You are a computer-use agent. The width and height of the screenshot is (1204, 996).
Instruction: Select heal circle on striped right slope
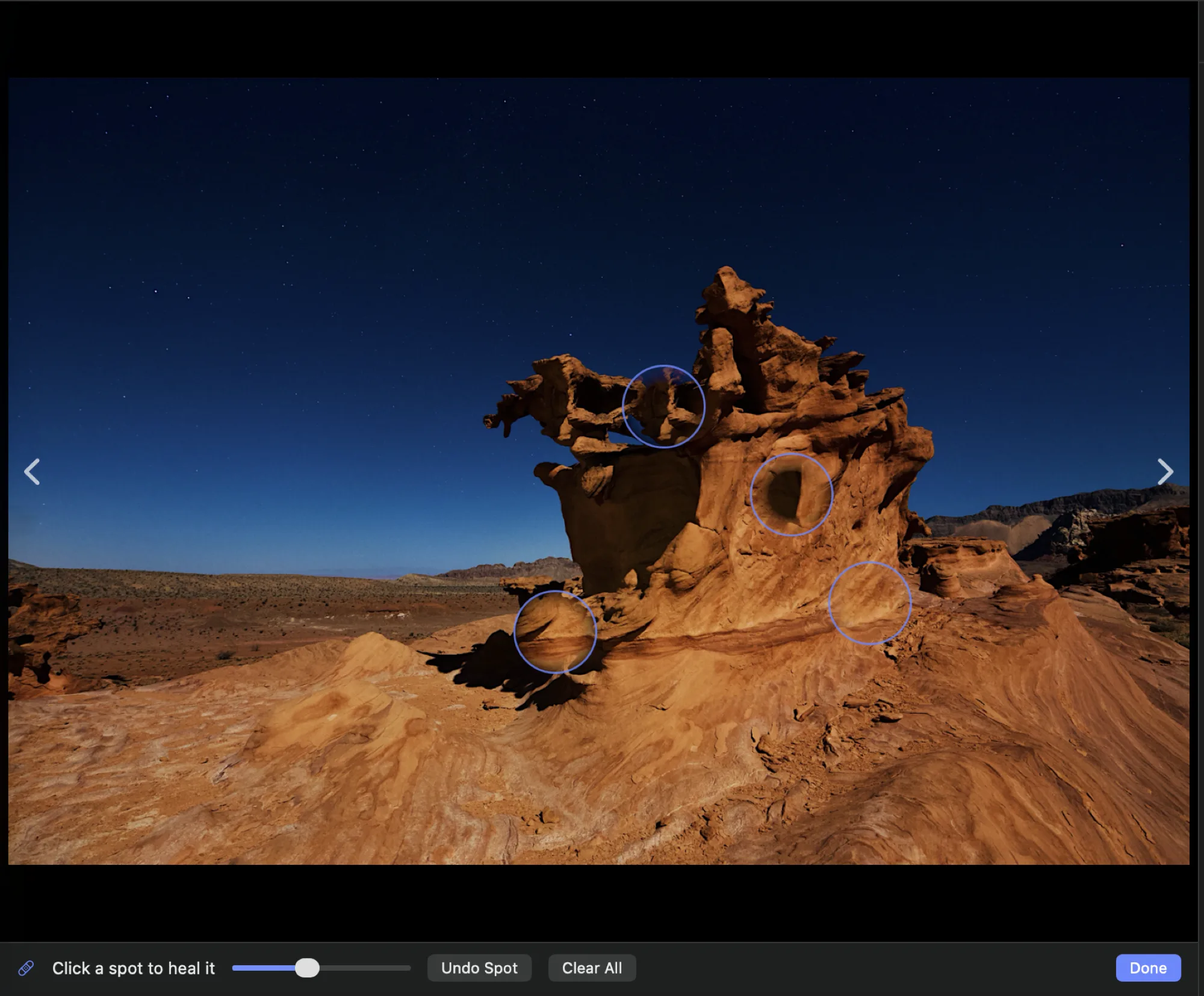870,603
